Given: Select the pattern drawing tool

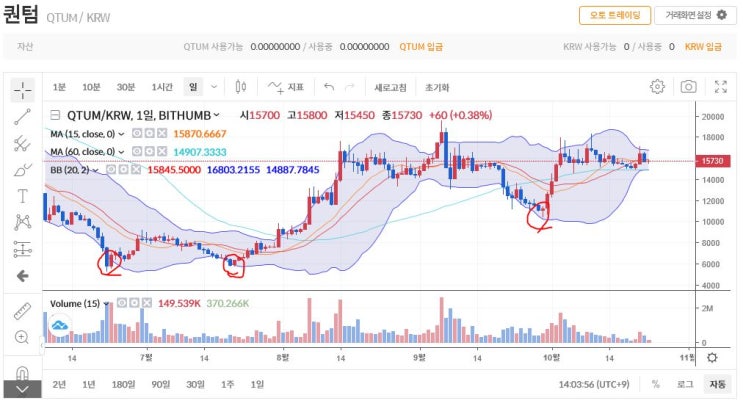Looking at the screenshot, I should pyautogui.click(x=22, y=222).
